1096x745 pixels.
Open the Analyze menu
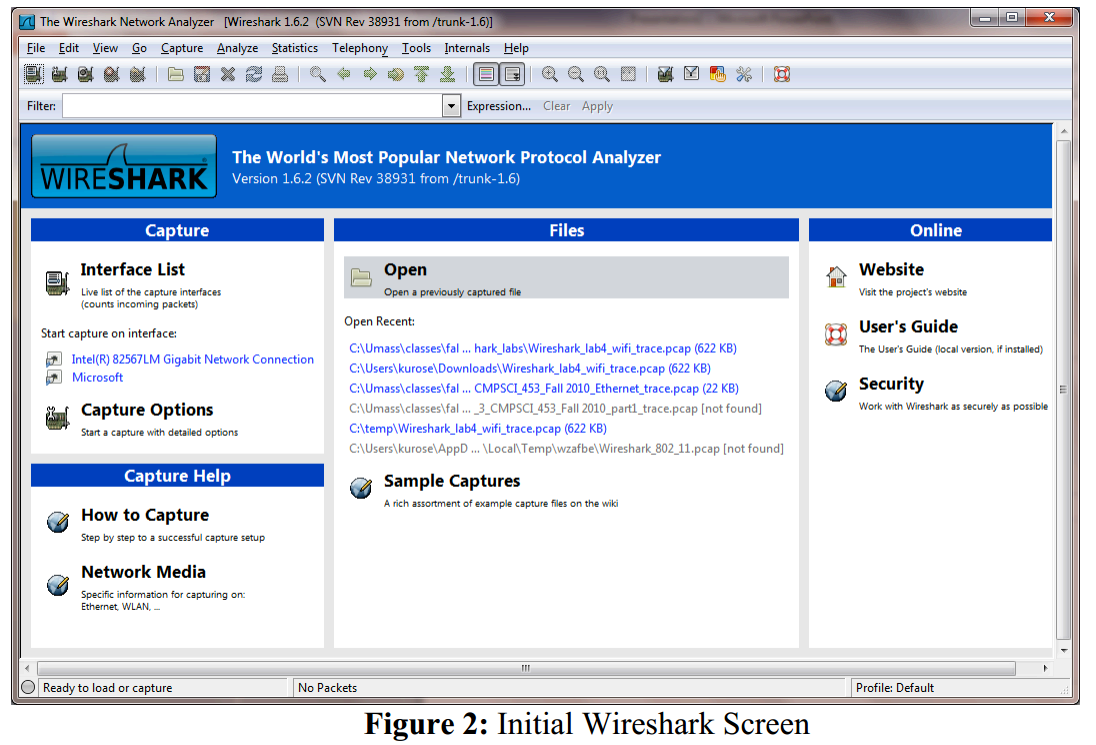[x=237, y=48]
